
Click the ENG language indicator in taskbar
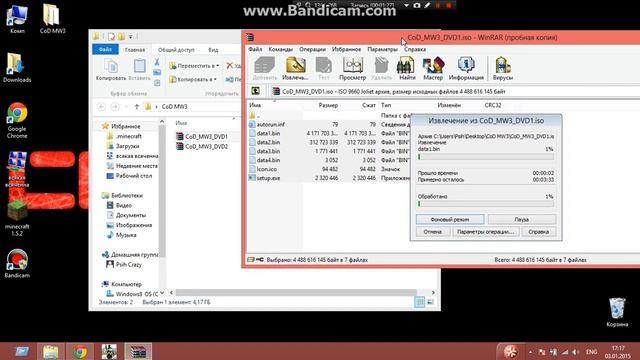pos(591,352)
